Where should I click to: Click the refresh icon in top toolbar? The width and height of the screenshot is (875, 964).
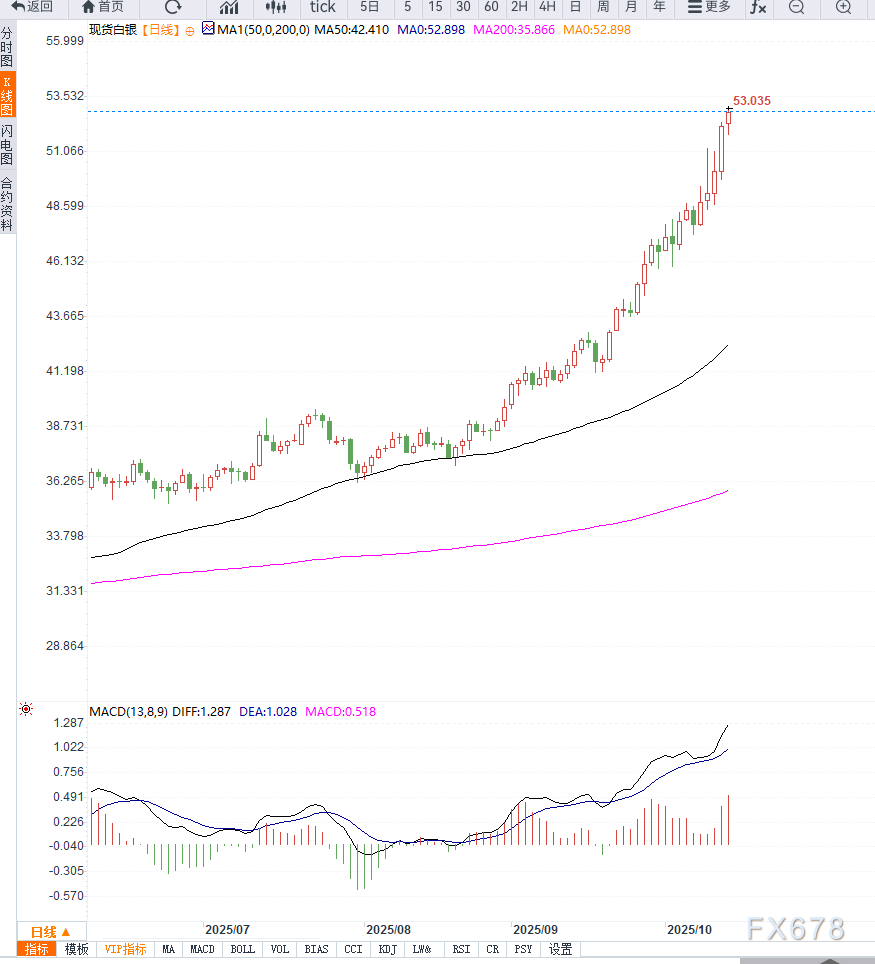coord(173,7)
